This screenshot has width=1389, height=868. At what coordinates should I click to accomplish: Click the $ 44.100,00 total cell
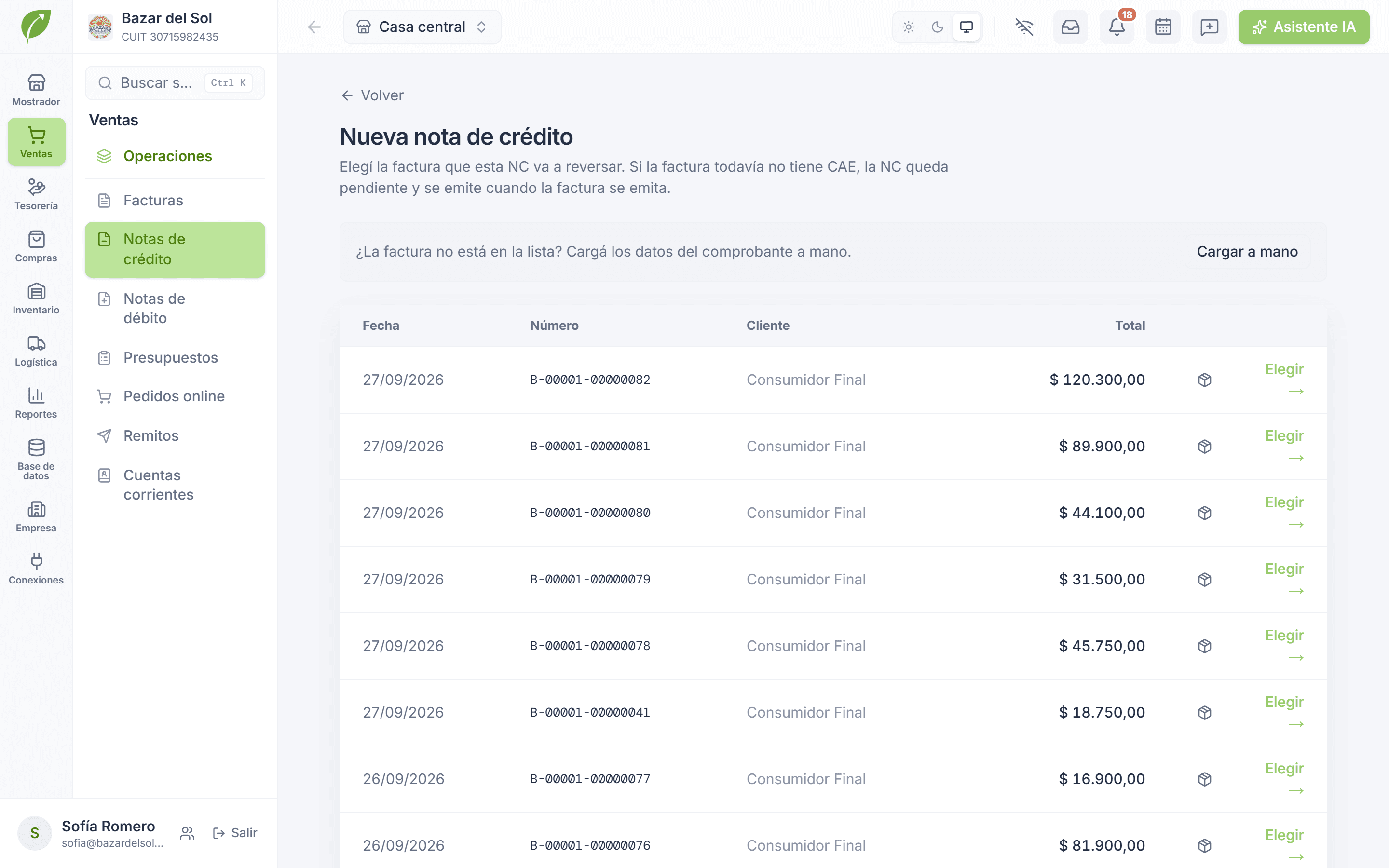(1102, 513)
